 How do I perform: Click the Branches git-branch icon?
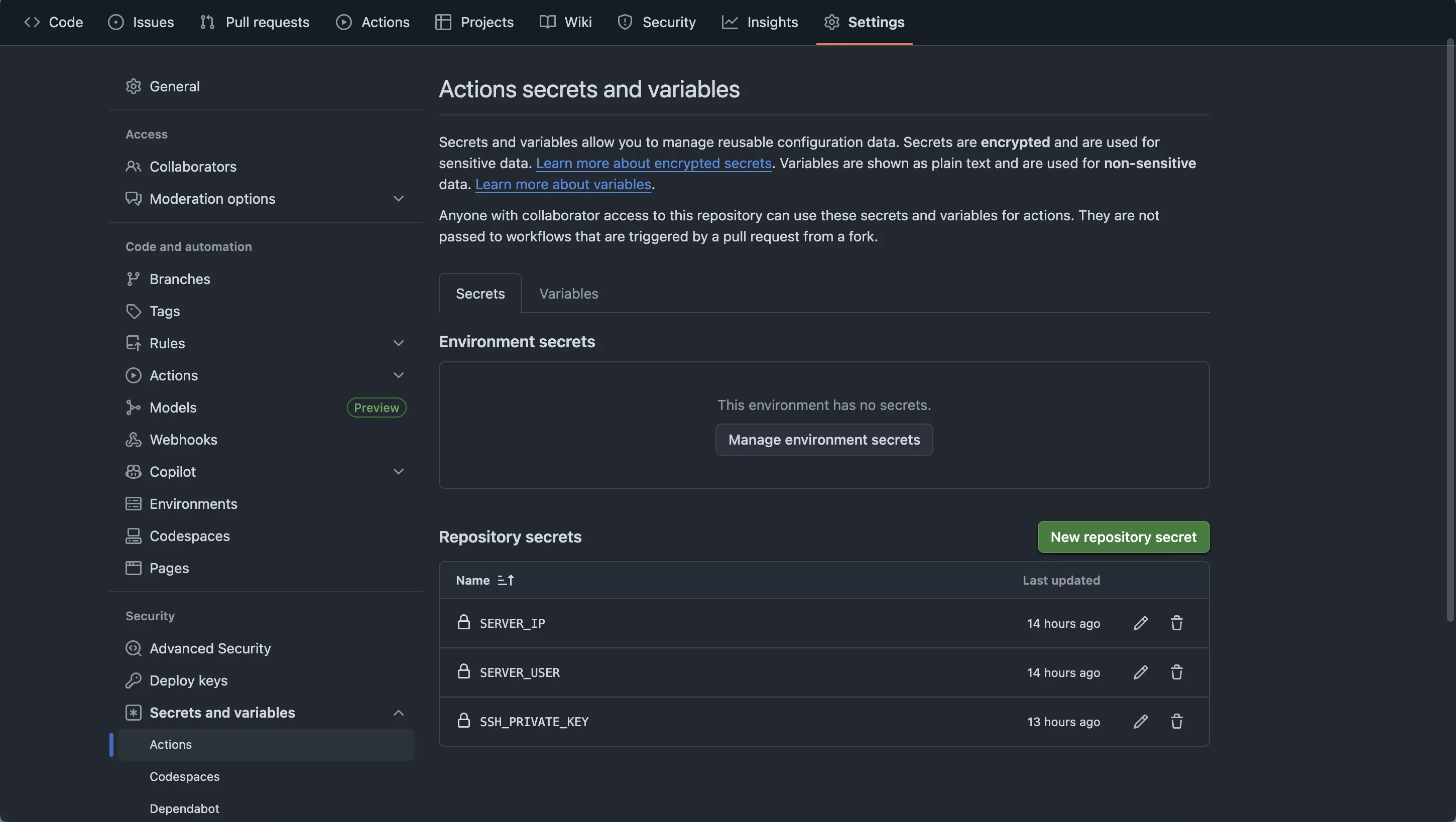pos(134,279)
